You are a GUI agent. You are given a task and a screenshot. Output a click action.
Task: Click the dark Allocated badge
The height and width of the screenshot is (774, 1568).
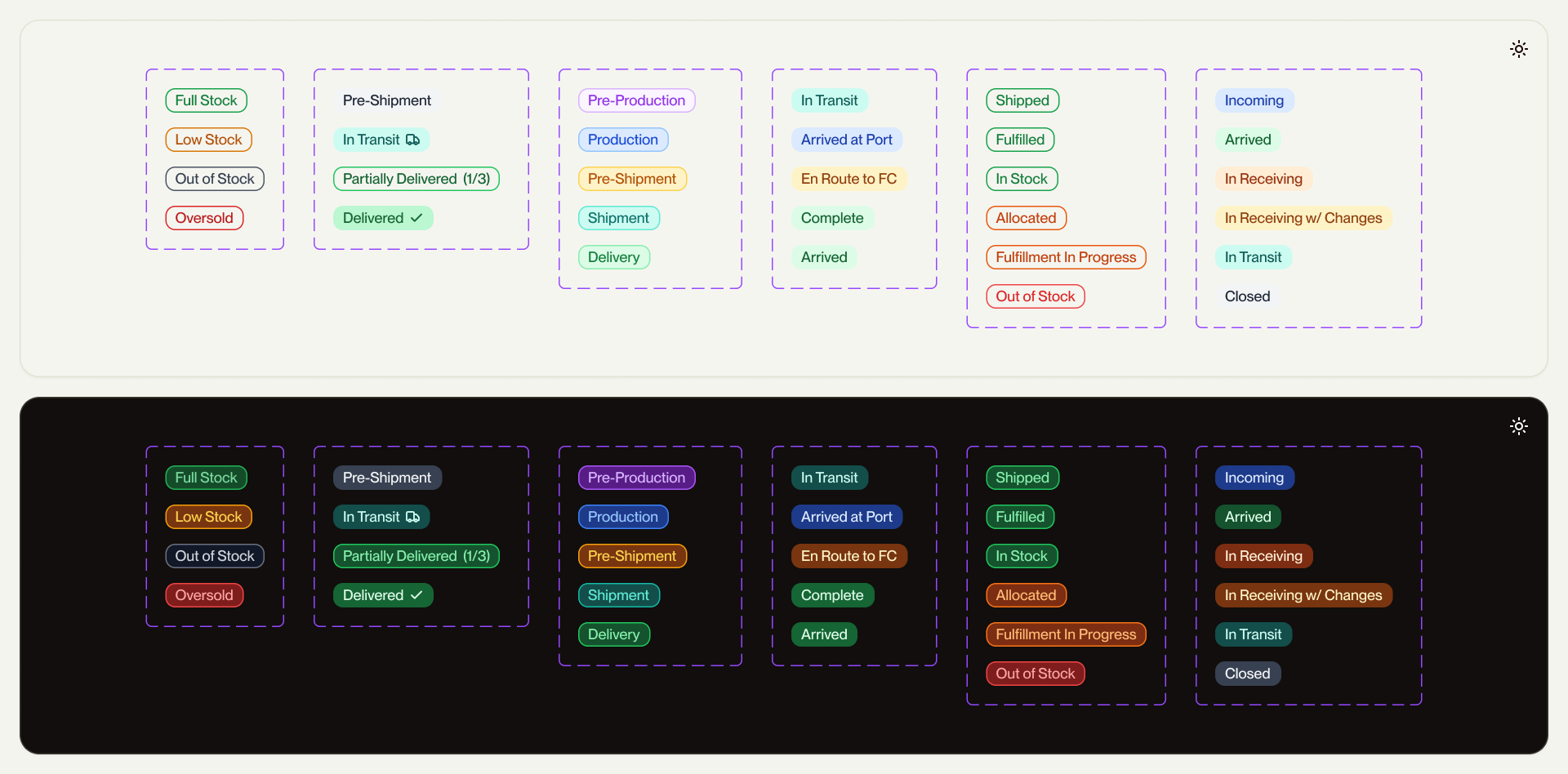click(x=1027, y=595)
